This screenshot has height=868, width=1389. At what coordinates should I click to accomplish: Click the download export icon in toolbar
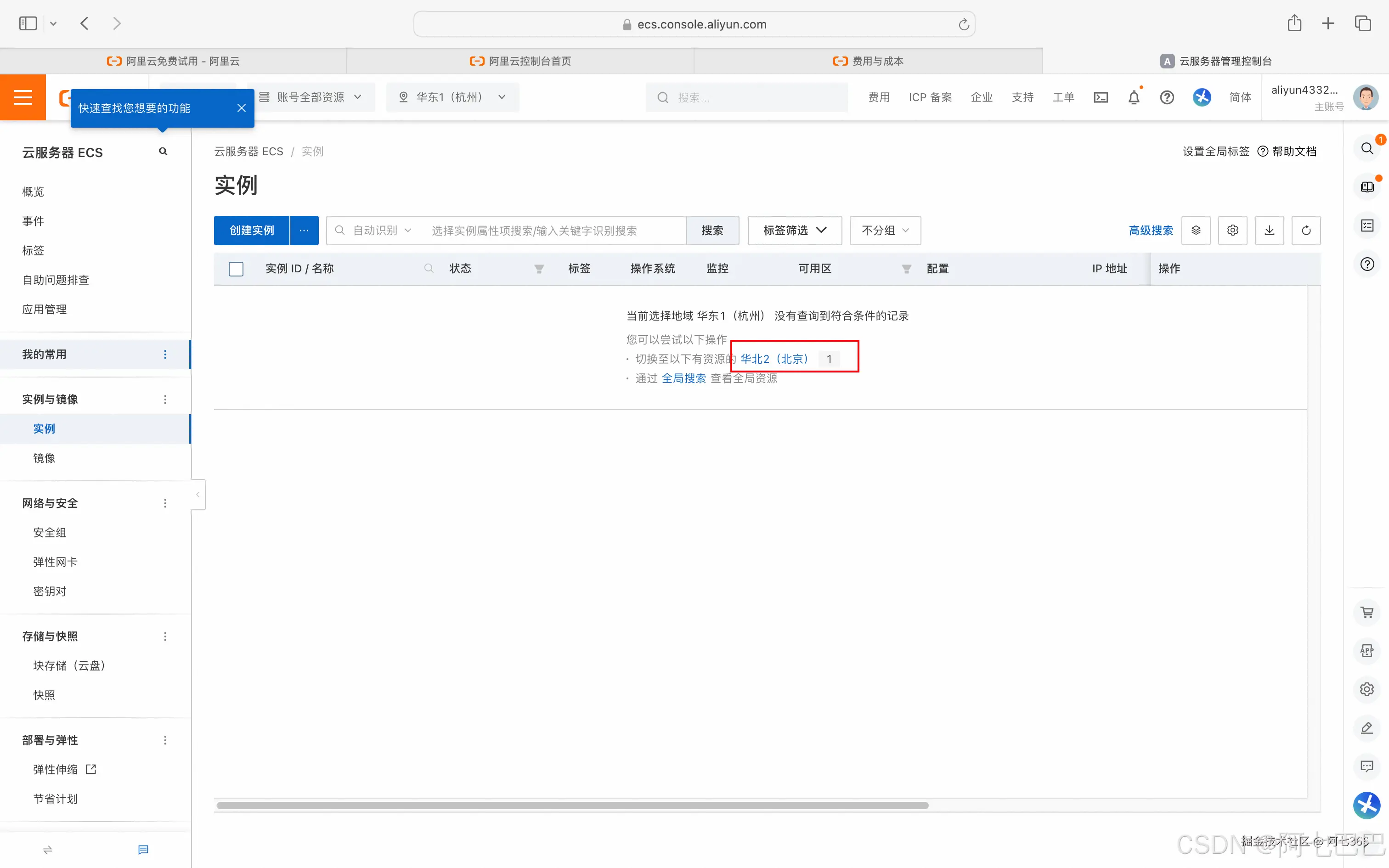(1269, 230)
